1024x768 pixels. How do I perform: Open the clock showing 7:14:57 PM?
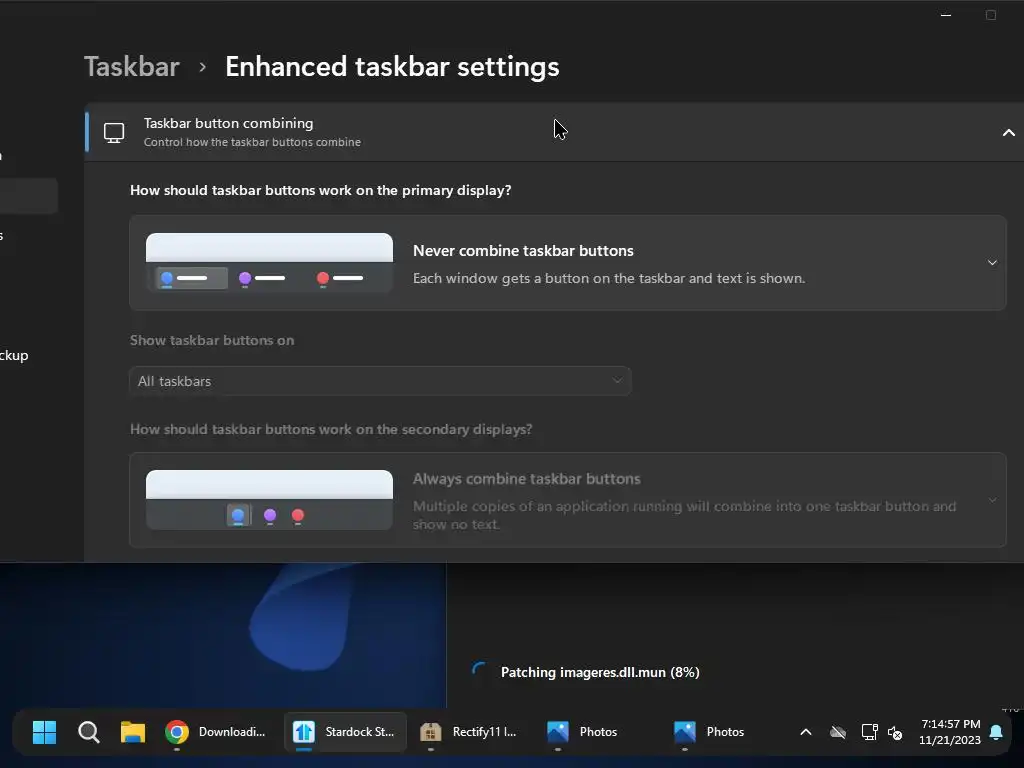950,732
